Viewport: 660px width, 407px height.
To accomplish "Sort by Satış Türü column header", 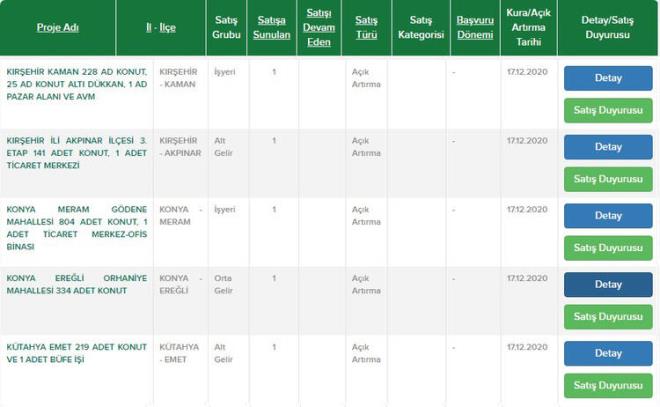I will [x=366, y=27].
